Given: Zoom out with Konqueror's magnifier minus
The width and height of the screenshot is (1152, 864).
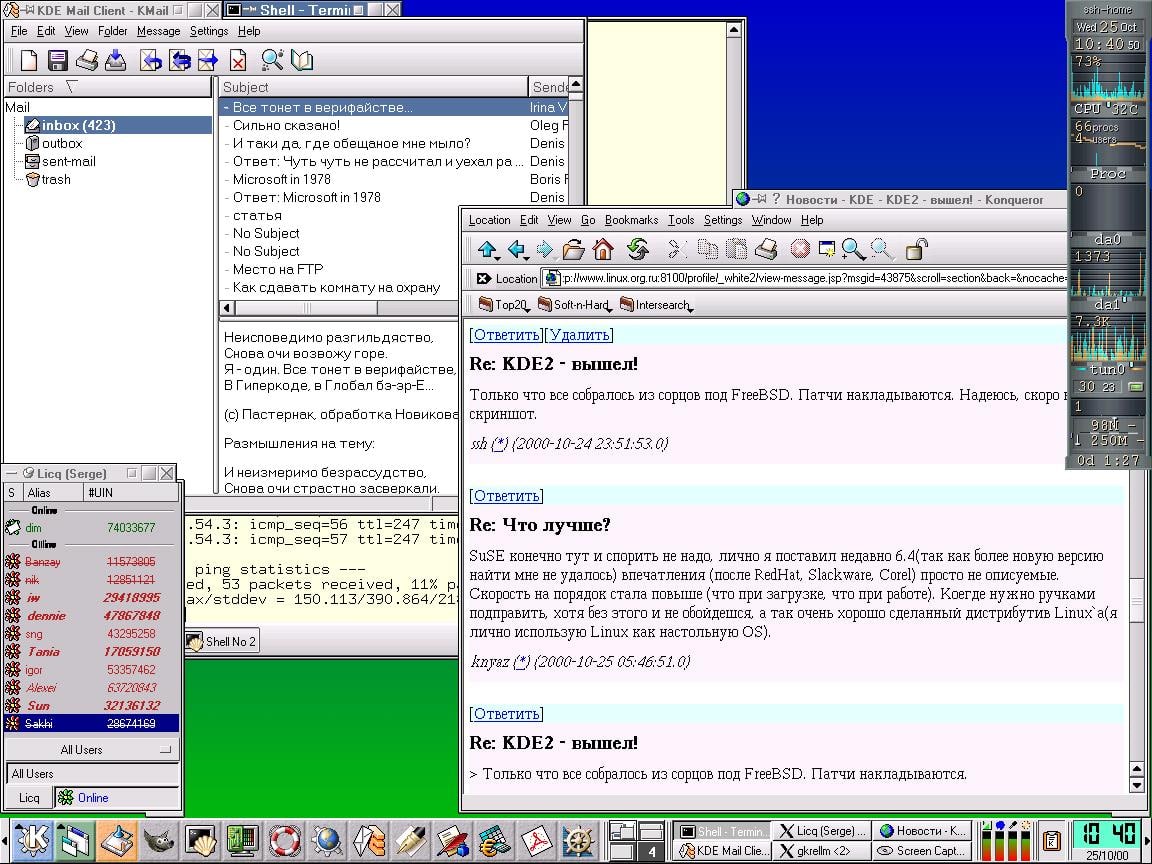Looking at the screenshot, I should click(882, 250).
